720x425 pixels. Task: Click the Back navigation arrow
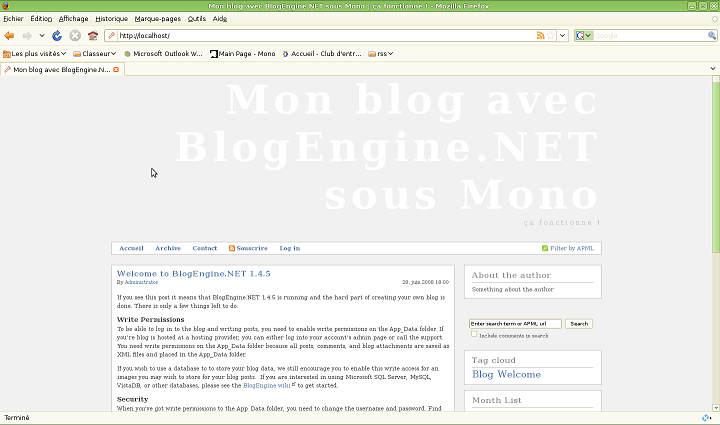click(10, 36)
